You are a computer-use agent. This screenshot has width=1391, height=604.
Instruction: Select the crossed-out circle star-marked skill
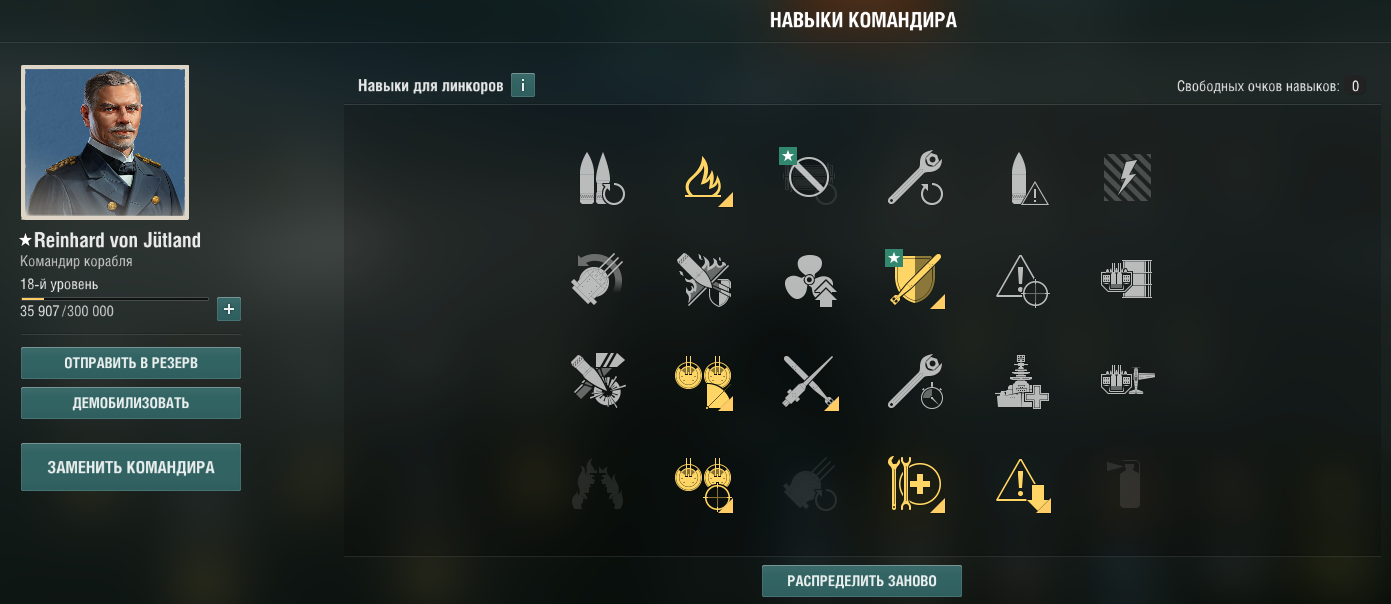(x=810, y=180)
